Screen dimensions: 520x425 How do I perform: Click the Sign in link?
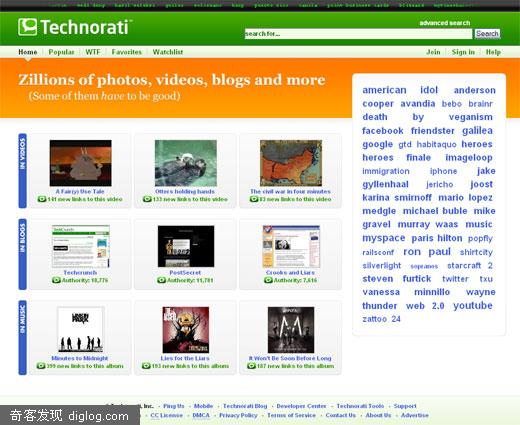463,52
